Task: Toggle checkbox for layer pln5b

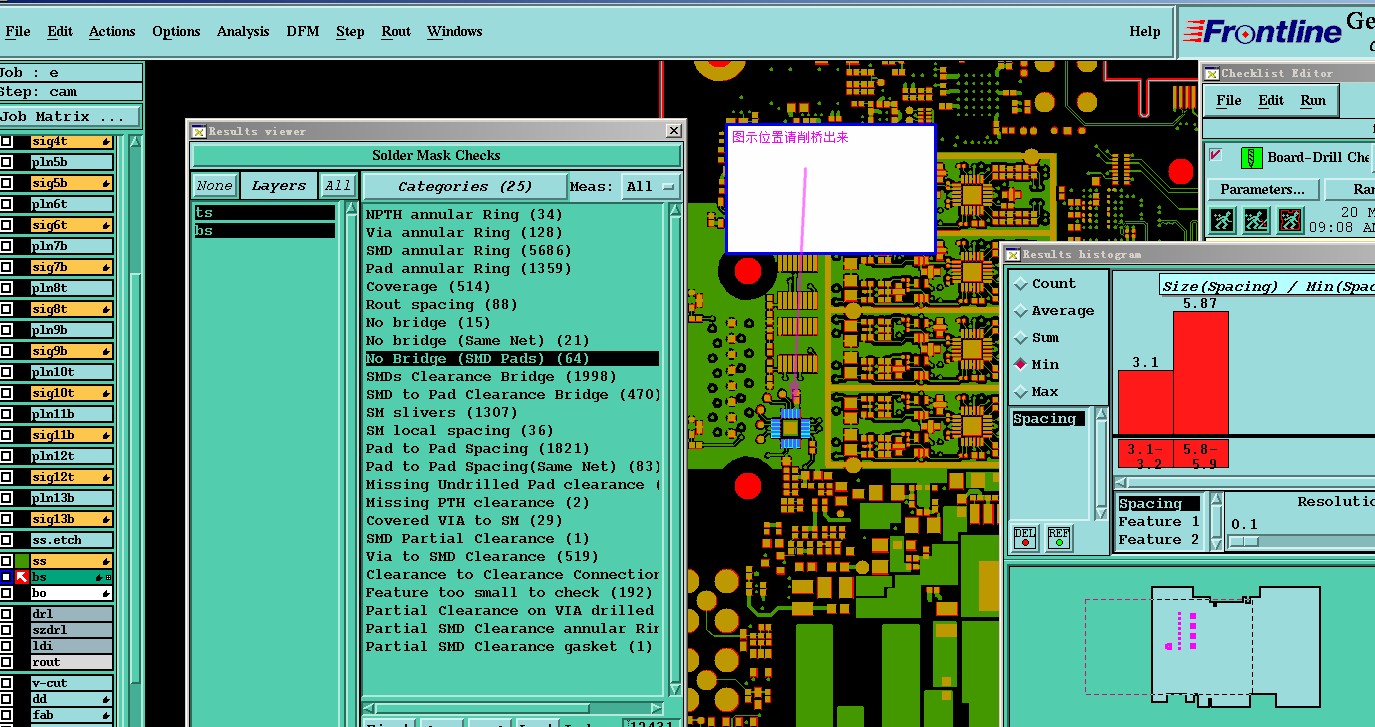Action: coord(6,162)
